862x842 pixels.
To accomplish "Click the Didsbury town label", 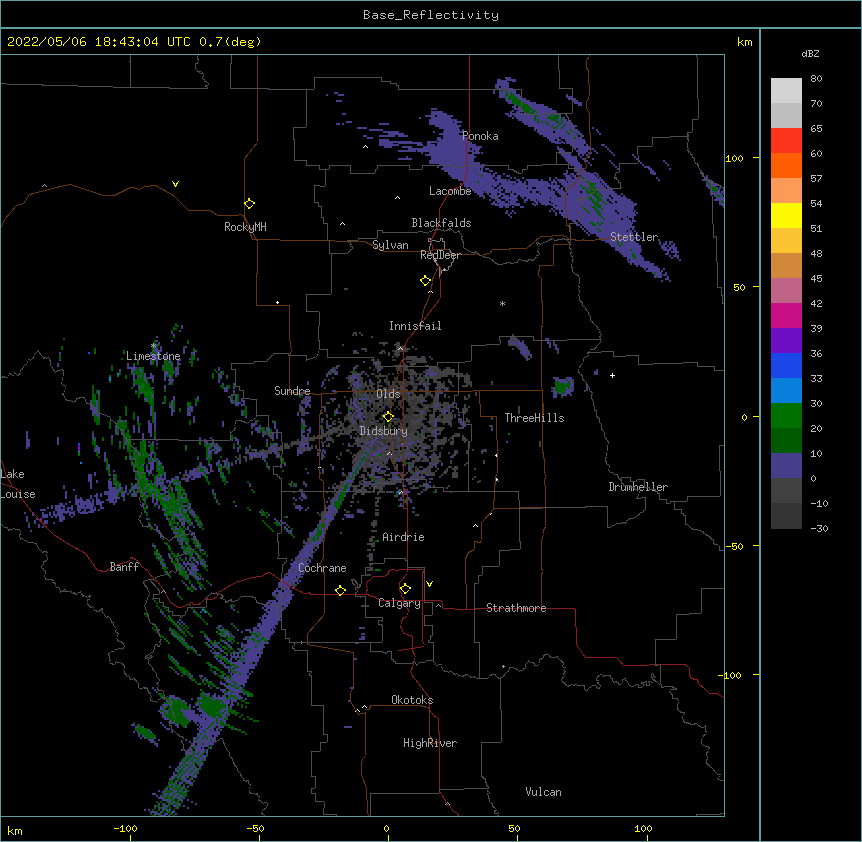I will coord(383,431).
